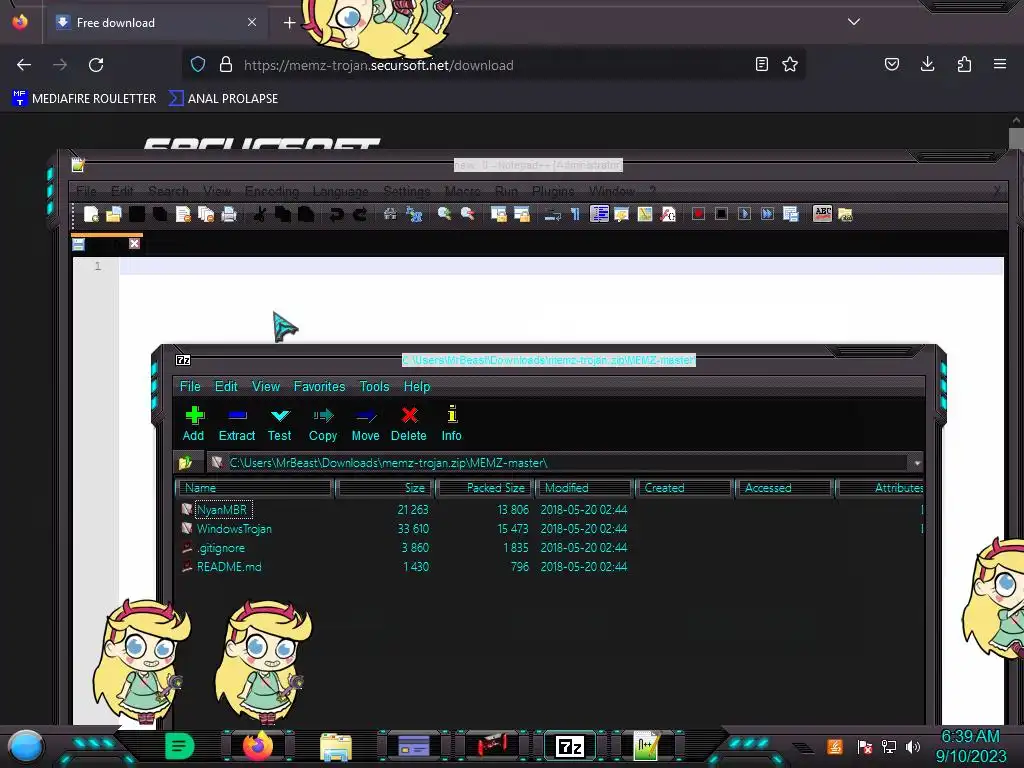1024x768 pixels.
Task: Open Find via binoculars icon in Notepad++
Action: [x=390, y=214]
